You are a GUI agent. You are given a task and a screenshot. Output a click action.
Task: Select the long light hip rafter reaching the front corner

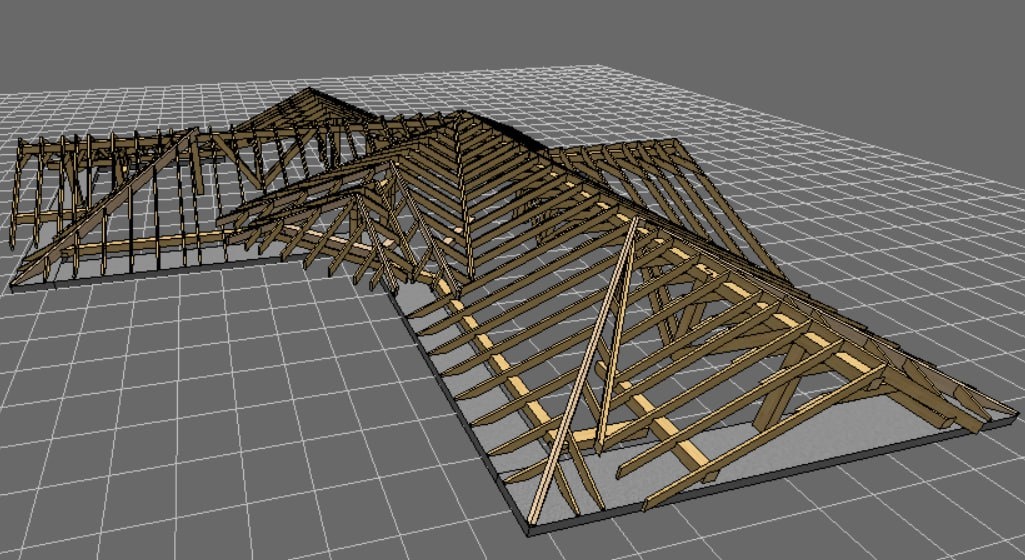coord(582,371)
